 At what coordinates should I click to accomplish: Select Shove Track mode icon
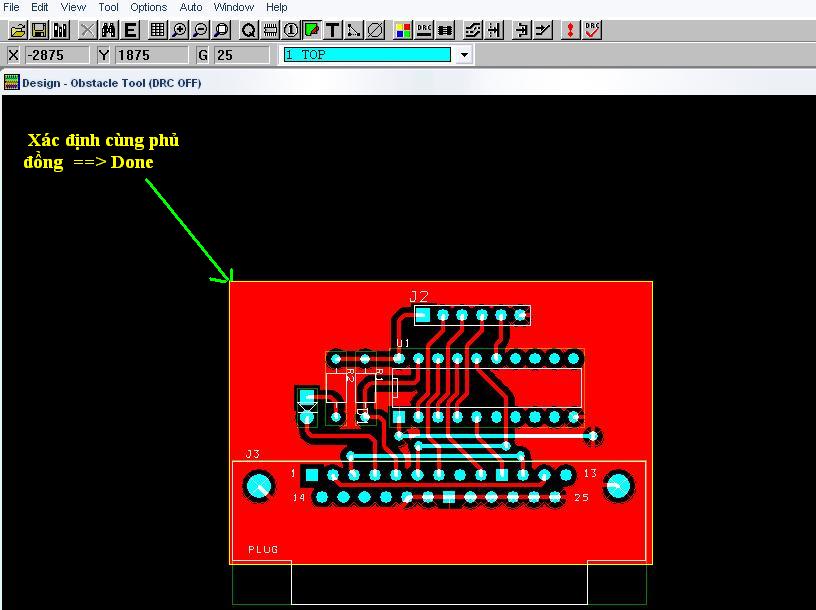(x=494, y=31)
